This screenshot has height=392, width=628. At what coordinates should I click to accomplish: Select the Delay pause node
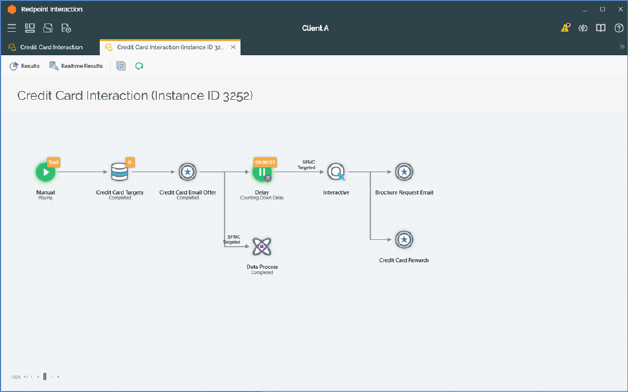[x=262, y=173]
